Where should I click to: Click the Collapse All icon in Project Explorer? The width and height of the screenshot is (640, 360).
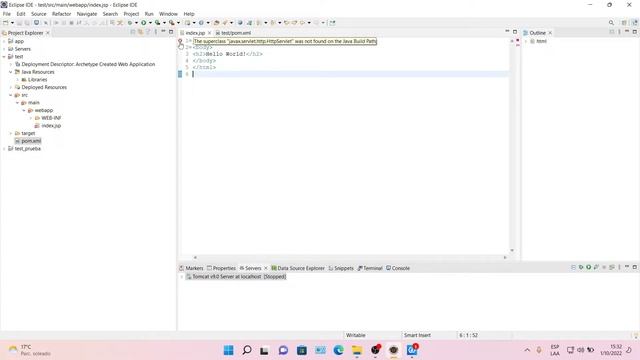(x=133, y=32)
